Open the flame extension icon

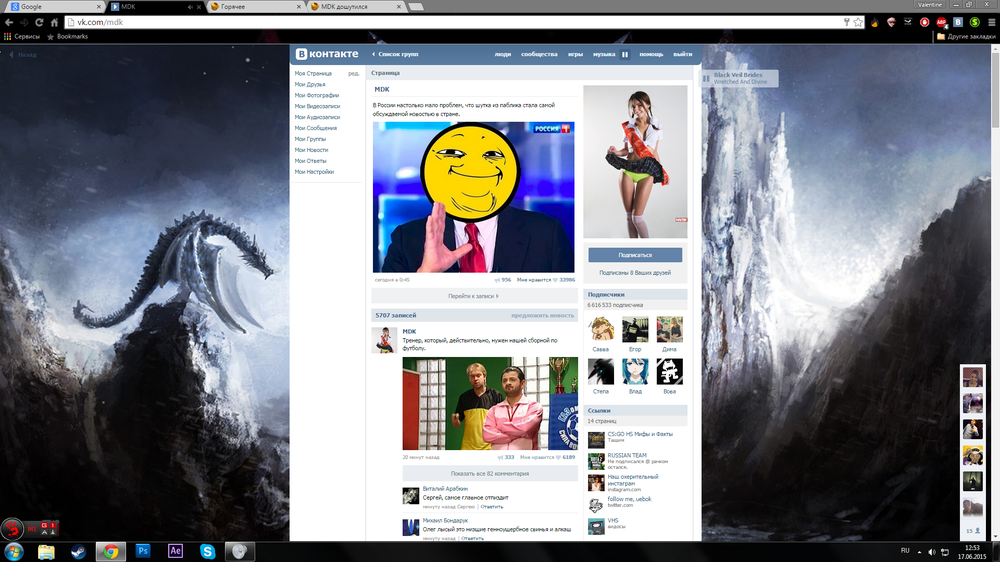[x=874, y=22]
